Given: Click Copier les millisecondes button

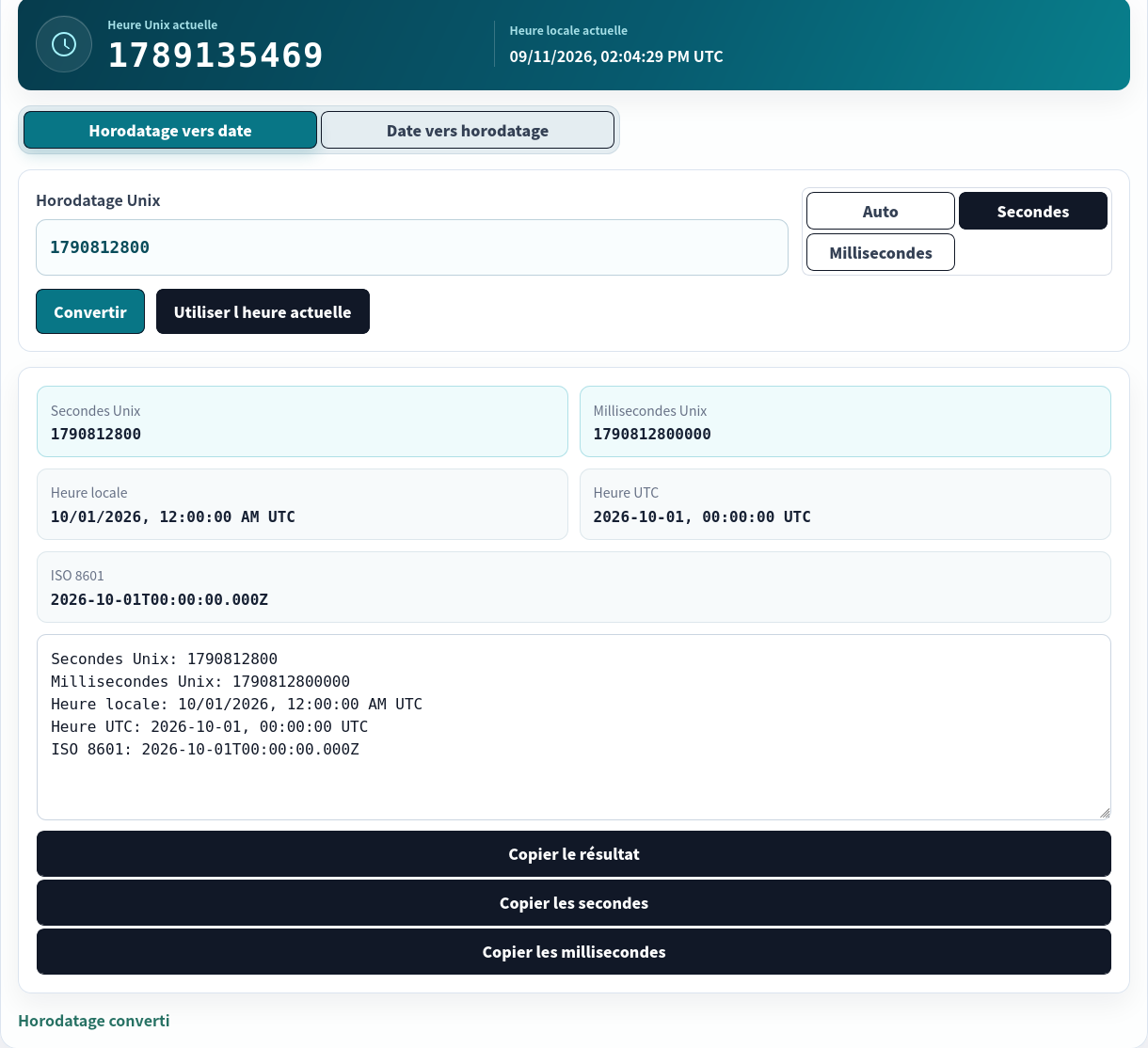Looking at the screenshot, I should [574, 951].
